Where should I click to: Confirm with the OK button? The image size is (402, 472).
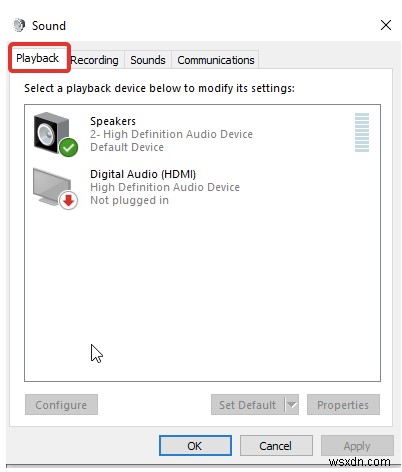pos(195,445)
